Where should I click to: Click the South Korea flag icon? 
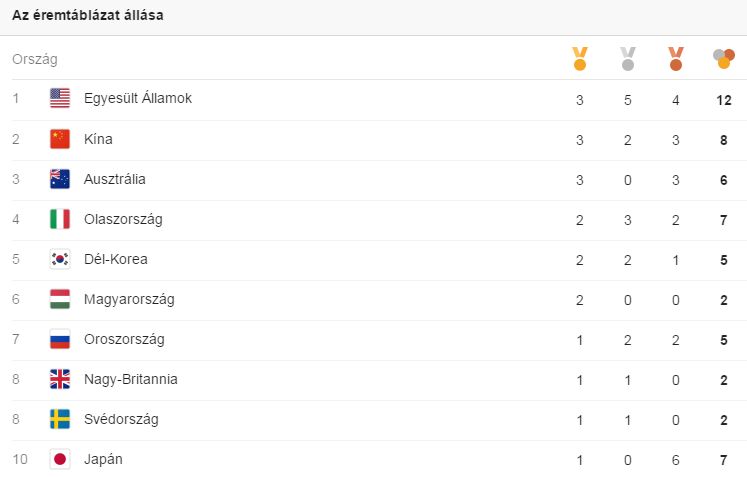point(60,259)
